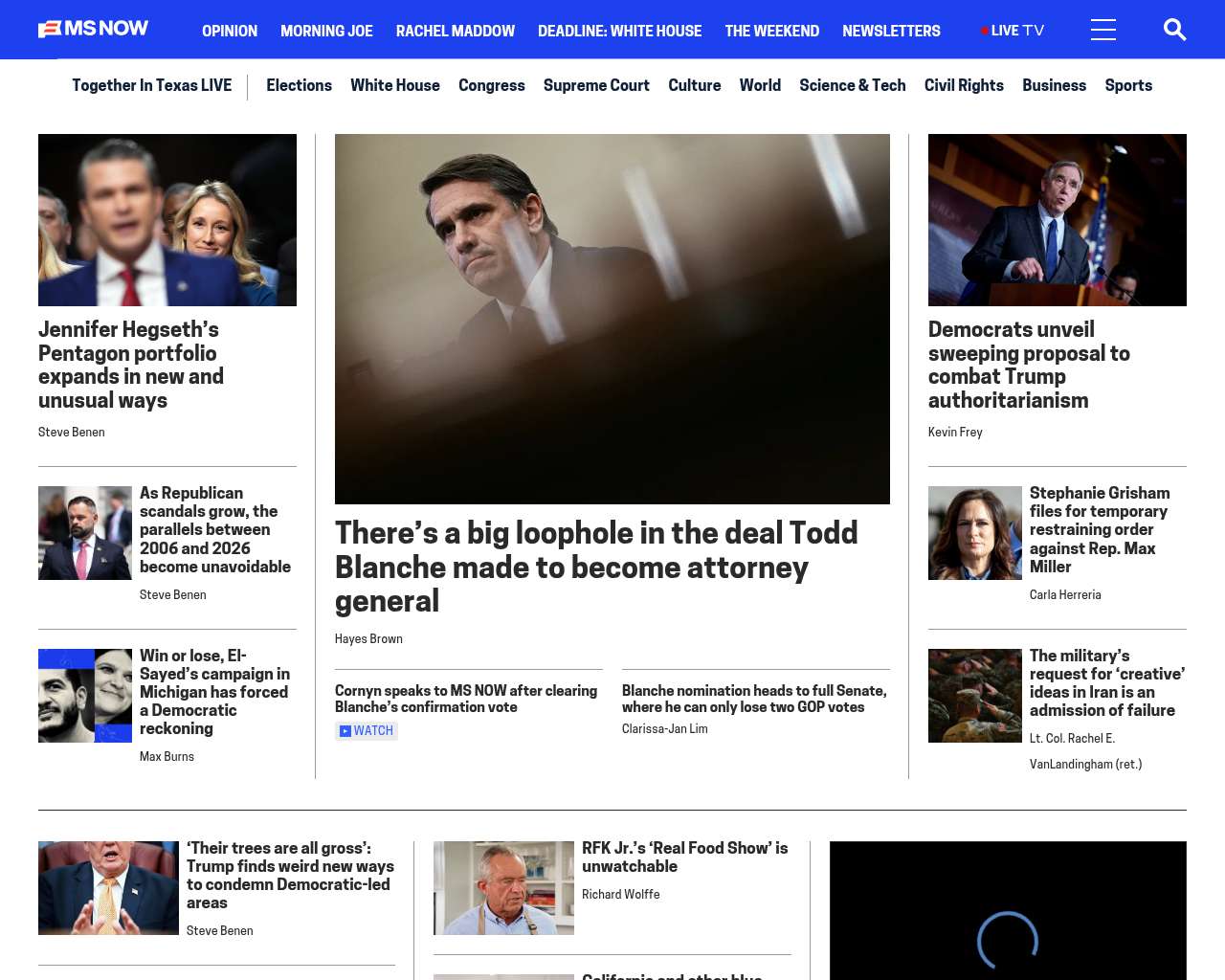This screenshot has width=1225, height=980.
Task: Open the Todd Blanche lead image
Action: click(x=612, y=319)
